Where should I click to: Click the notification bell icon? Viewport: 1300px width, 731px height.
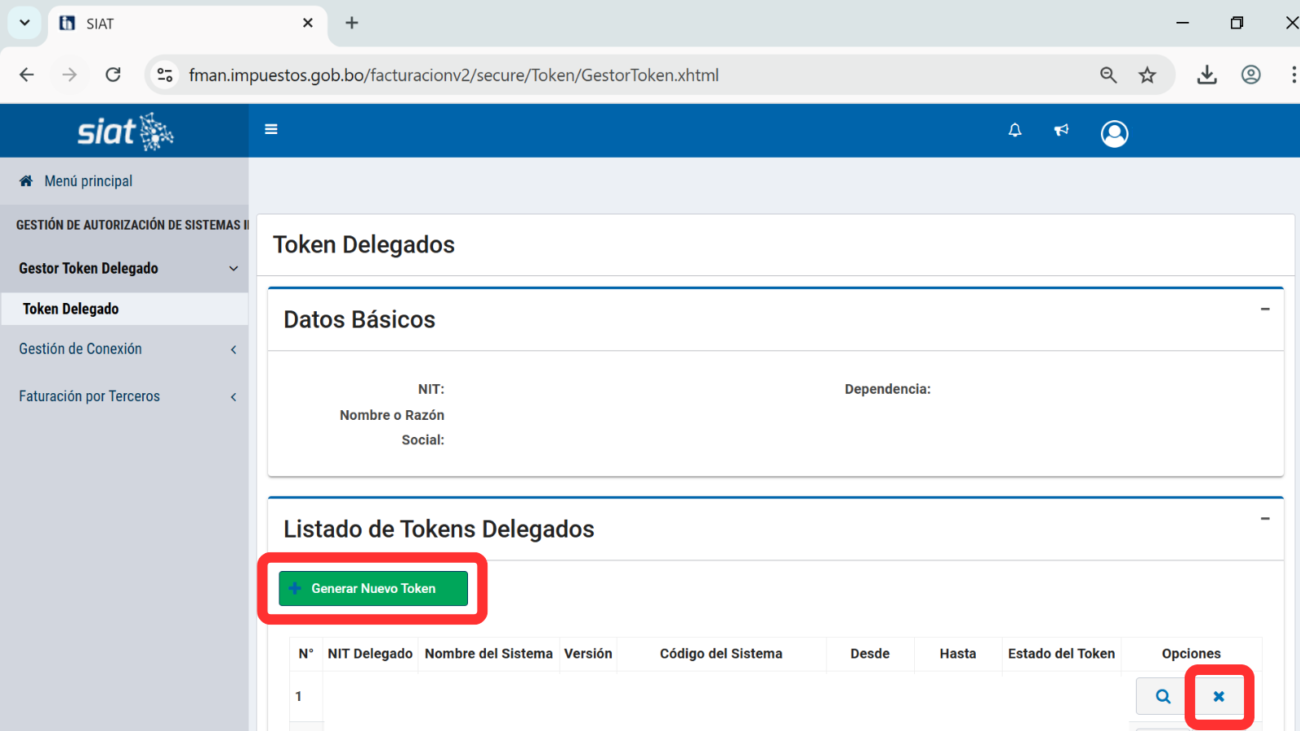point(1015,130)
